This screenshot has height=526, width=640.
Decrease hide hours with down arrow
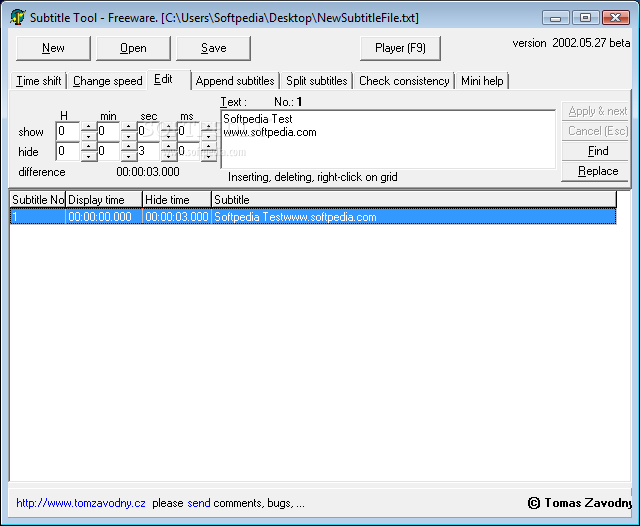click(89, 156)
